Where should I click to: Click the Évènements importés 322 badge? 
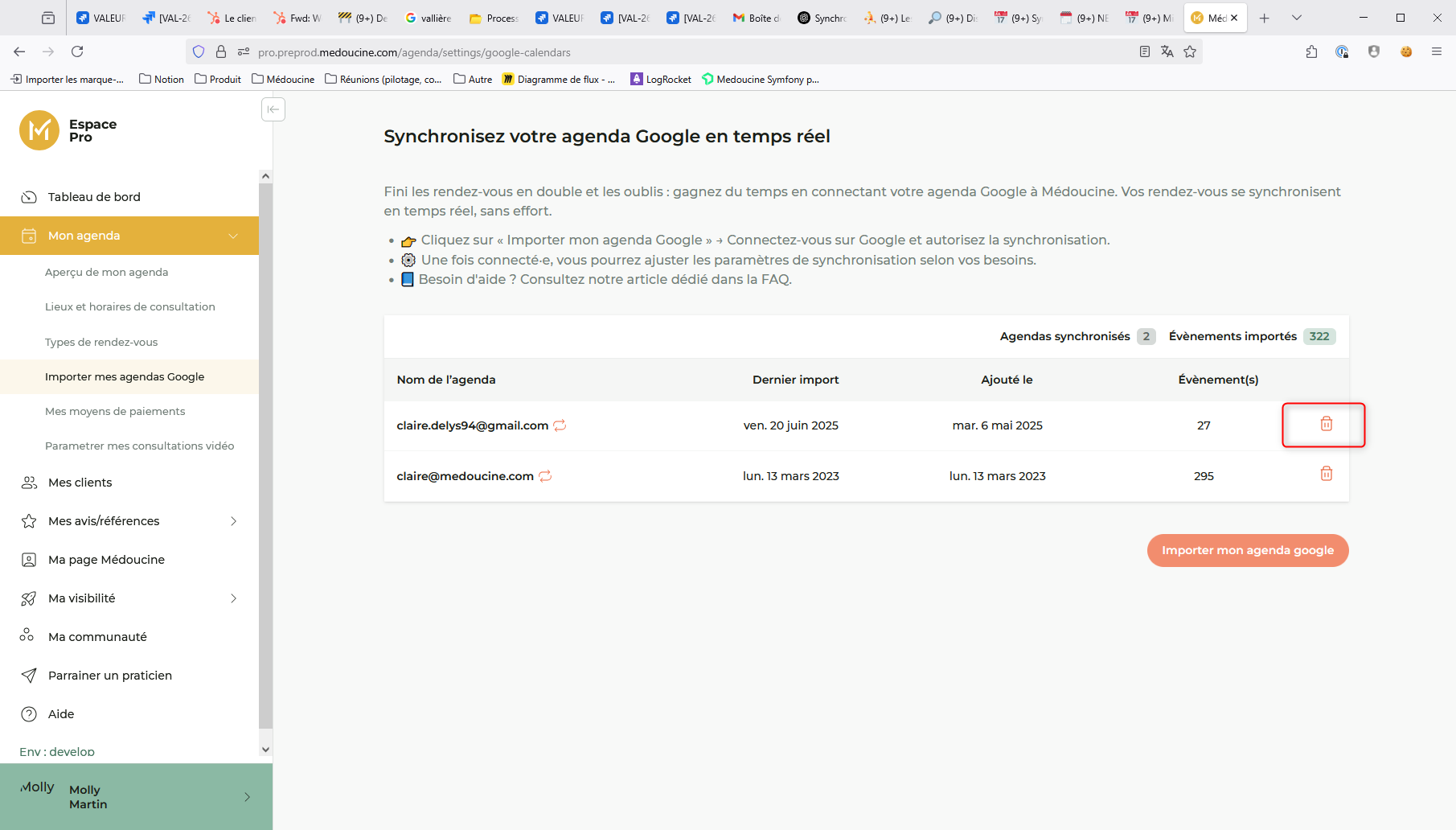pos(1319,336)
